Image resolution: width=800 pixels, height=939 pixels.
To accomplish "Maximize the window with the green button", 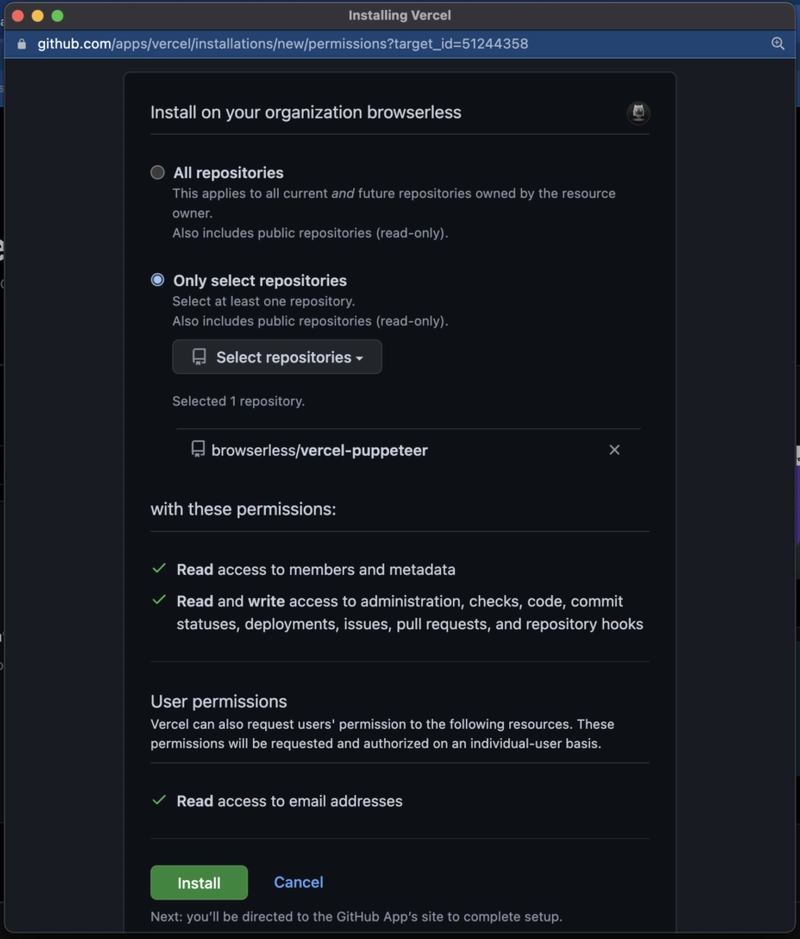I will pos(57,16).
